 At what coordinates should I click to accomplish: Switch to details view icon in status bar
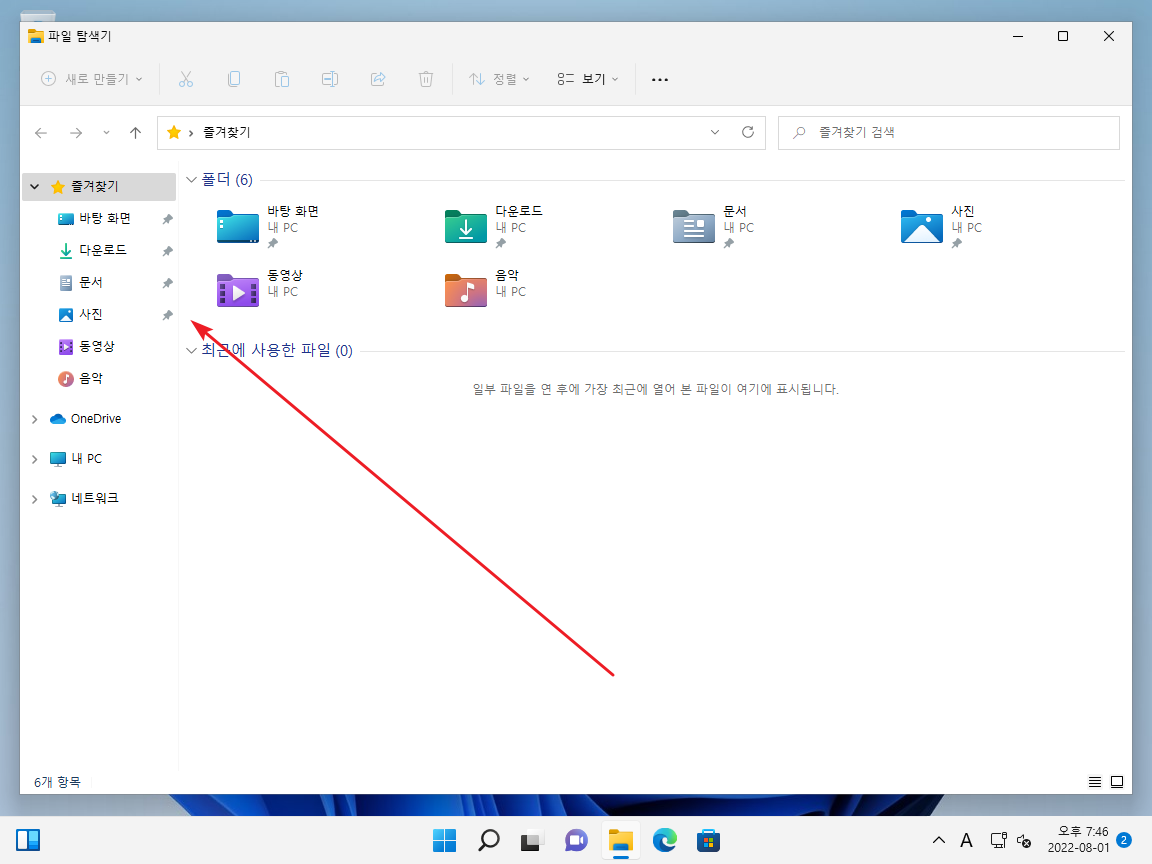[x=1095, y=782]
